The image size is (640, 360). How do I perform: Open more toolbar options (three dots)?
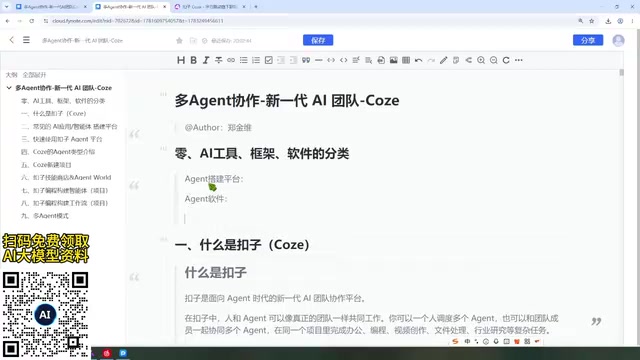click(x=519, y=60)
